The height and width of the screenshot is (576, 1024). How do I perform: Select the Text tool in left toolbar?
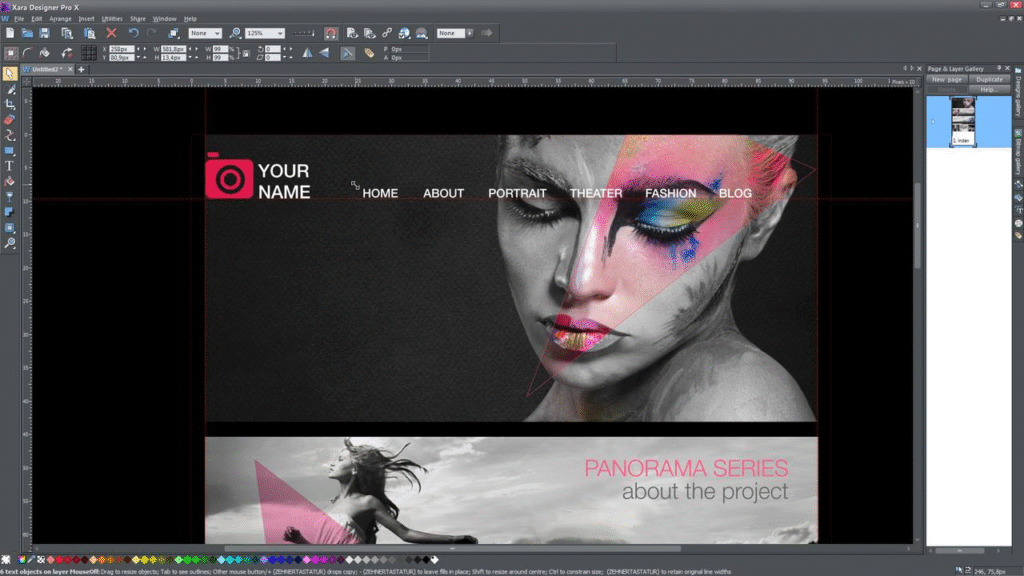pyautogui.click(x=10, y=166)
